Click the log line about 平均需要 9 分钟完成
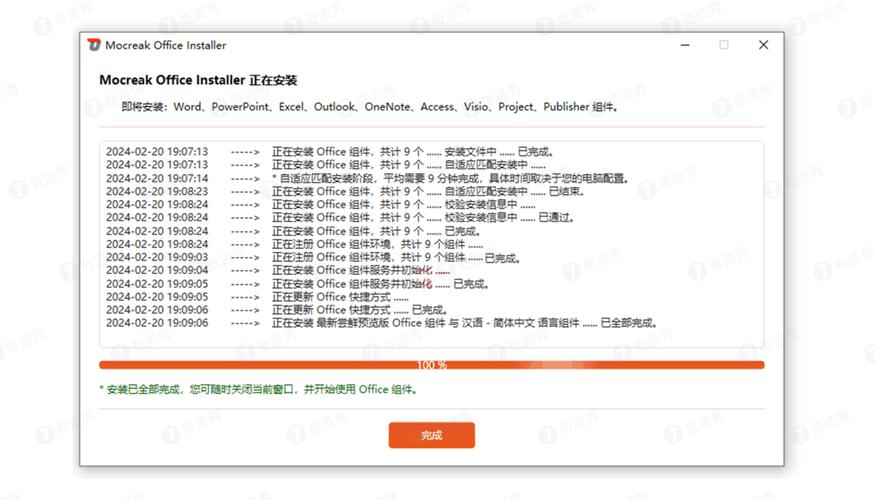The height and width of the screenshot is (500, 875). (368, 178)
